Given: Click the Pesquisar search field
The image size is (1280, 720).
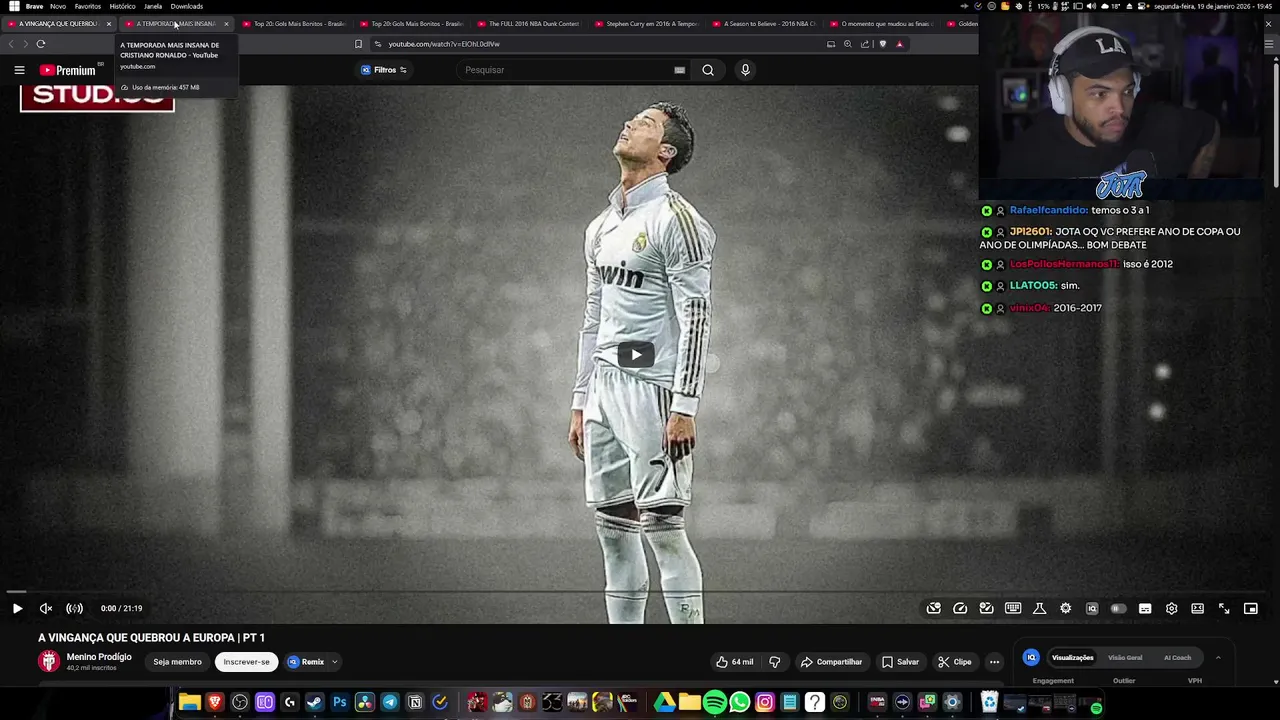Looking at the screenshot, I should tap(565, 70).
